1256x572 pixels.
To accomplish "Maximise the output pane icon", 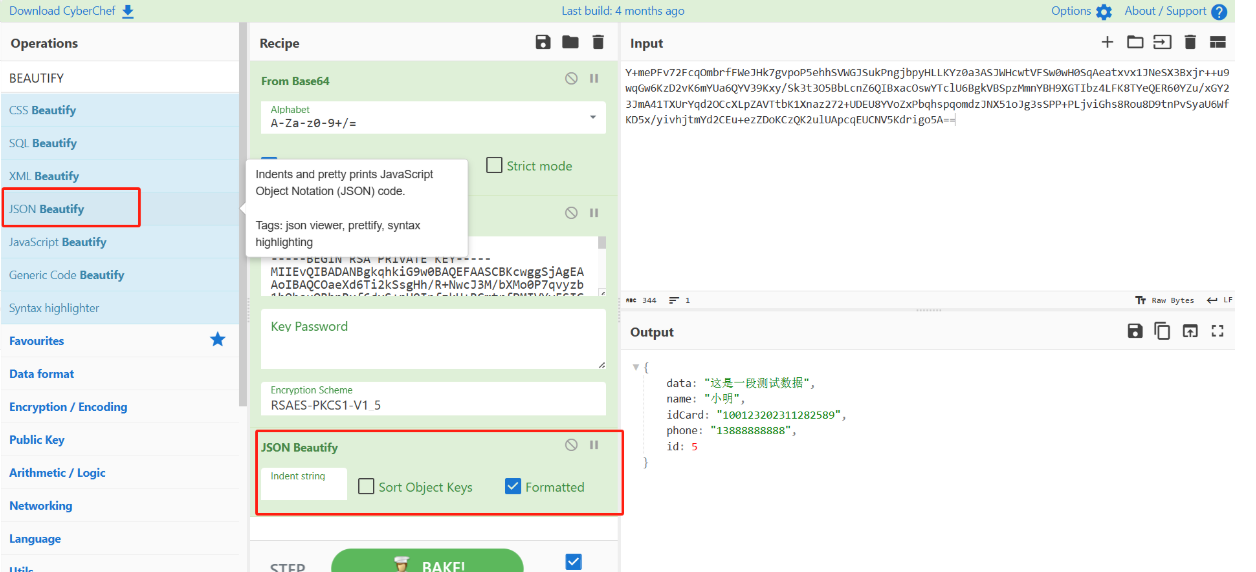I will (x=1218, y=331).
